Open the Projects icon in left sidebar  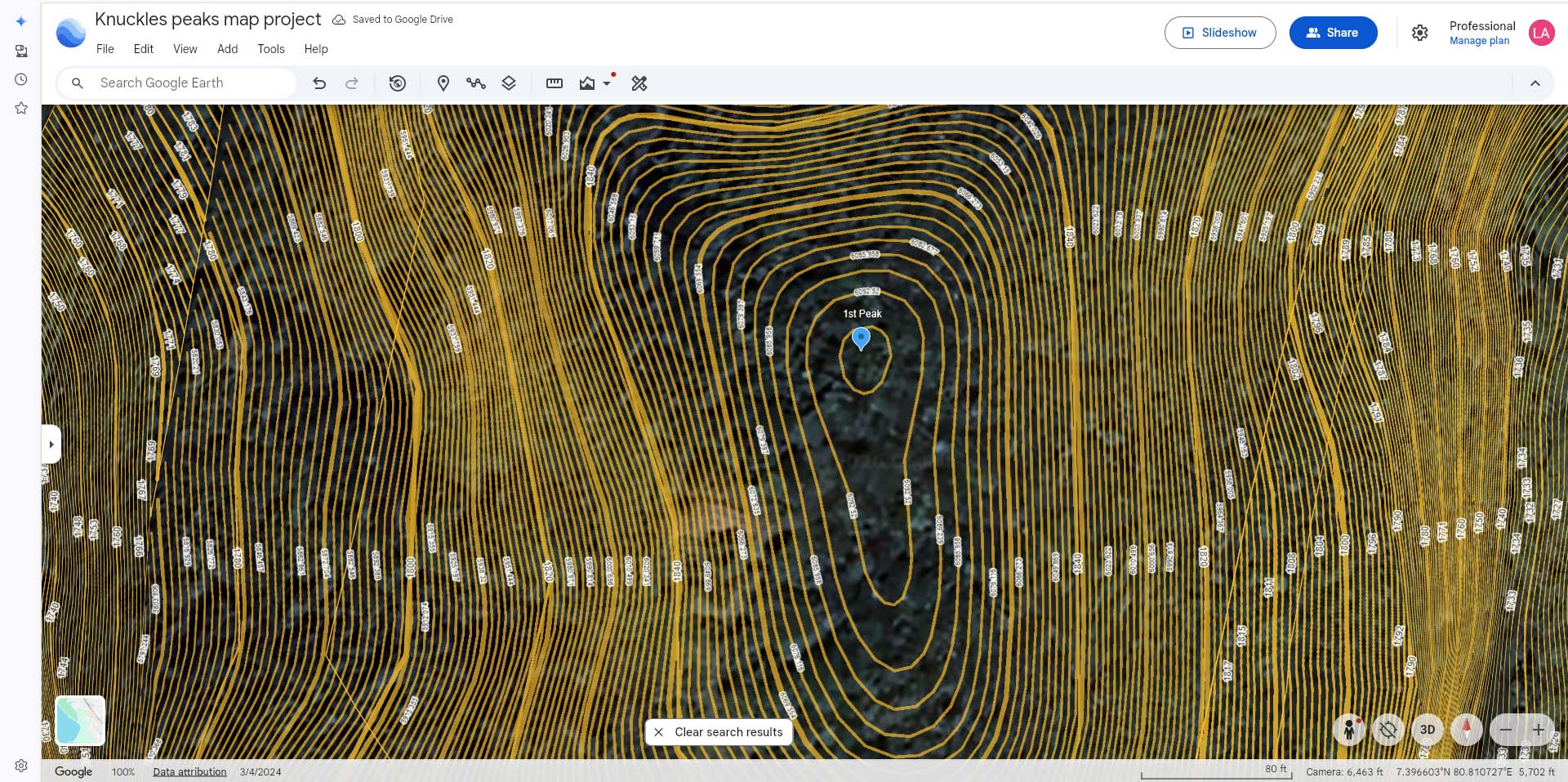[21, 51]
